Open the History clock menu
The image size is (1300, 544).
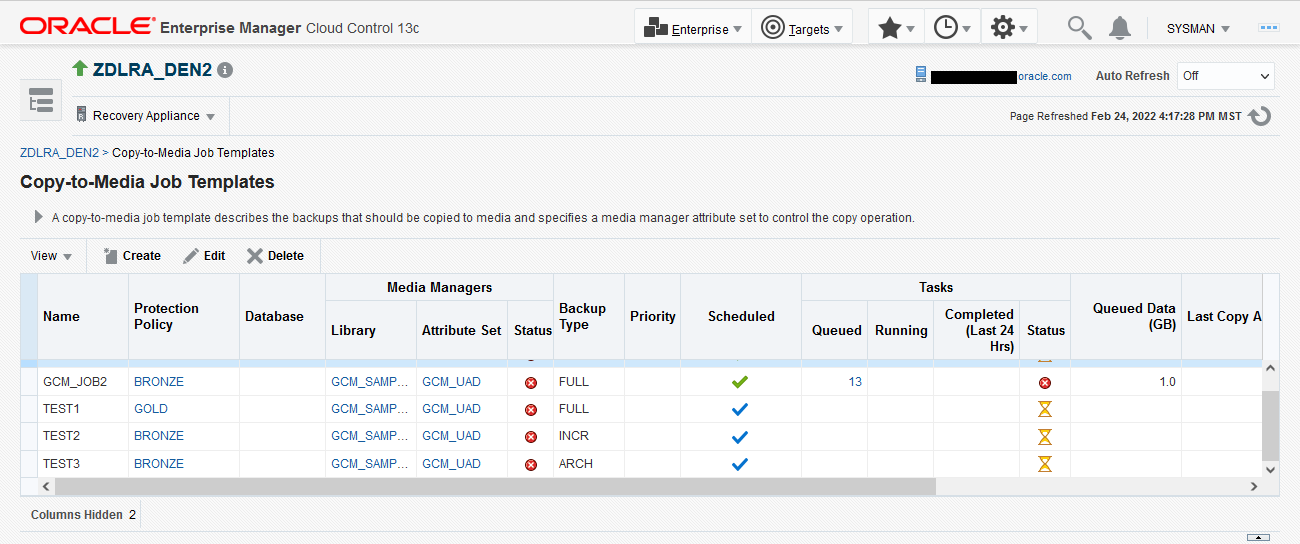click(x=952, y=28)
